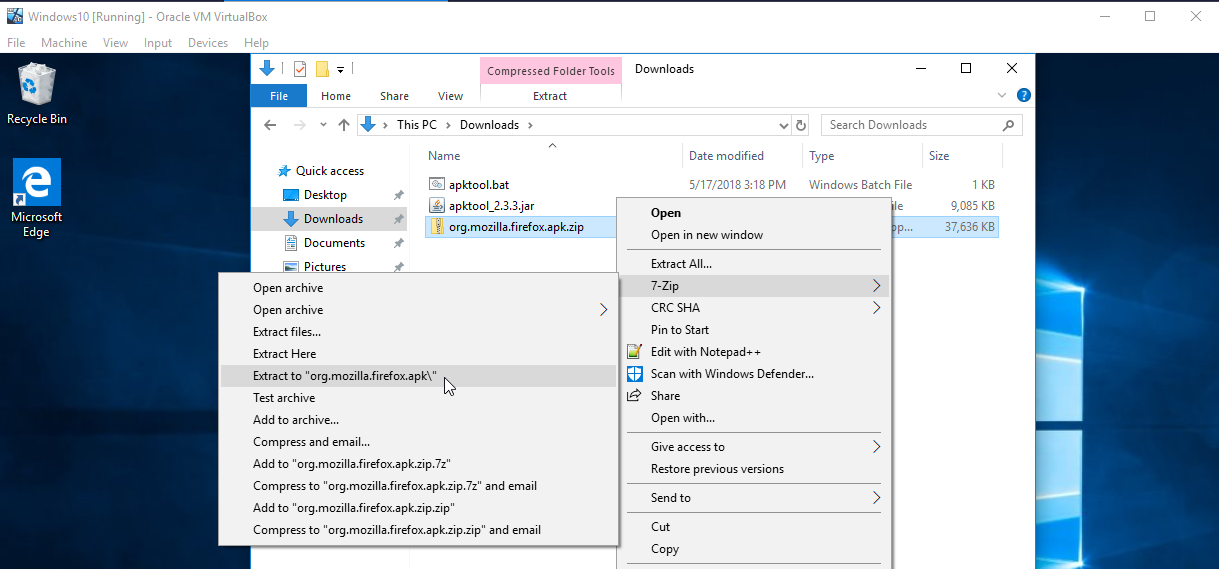The width and height of the screenshot is (1219, 569).
Task: Open the address bar history dropdown
Action: (x=783, y=125)
